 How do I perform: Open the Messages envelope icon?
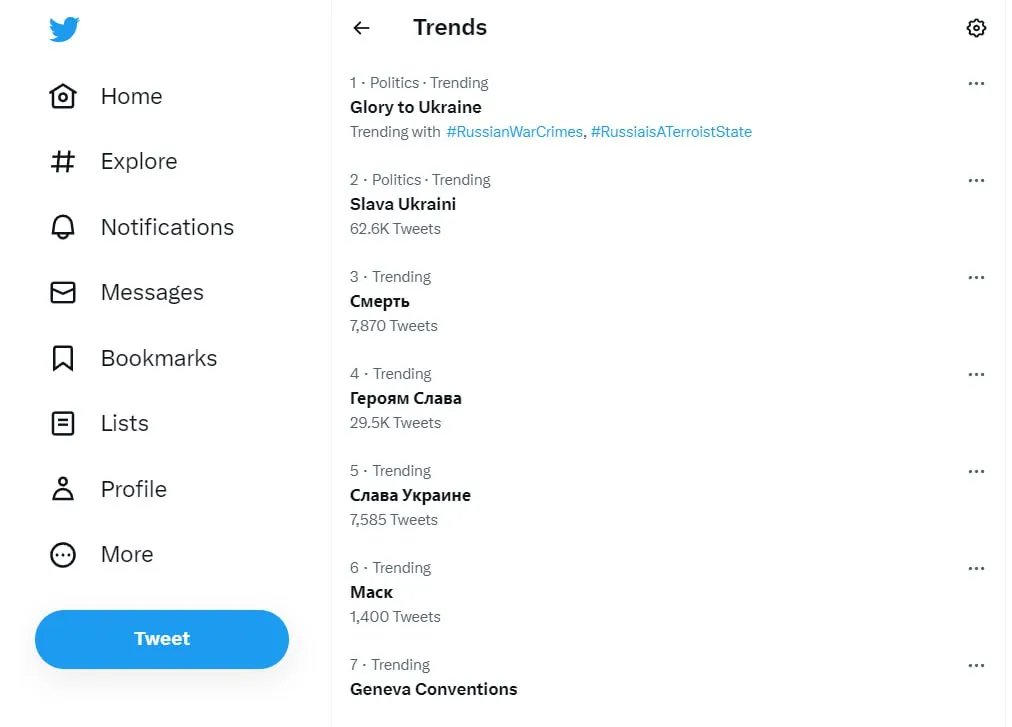pos(63,293)
